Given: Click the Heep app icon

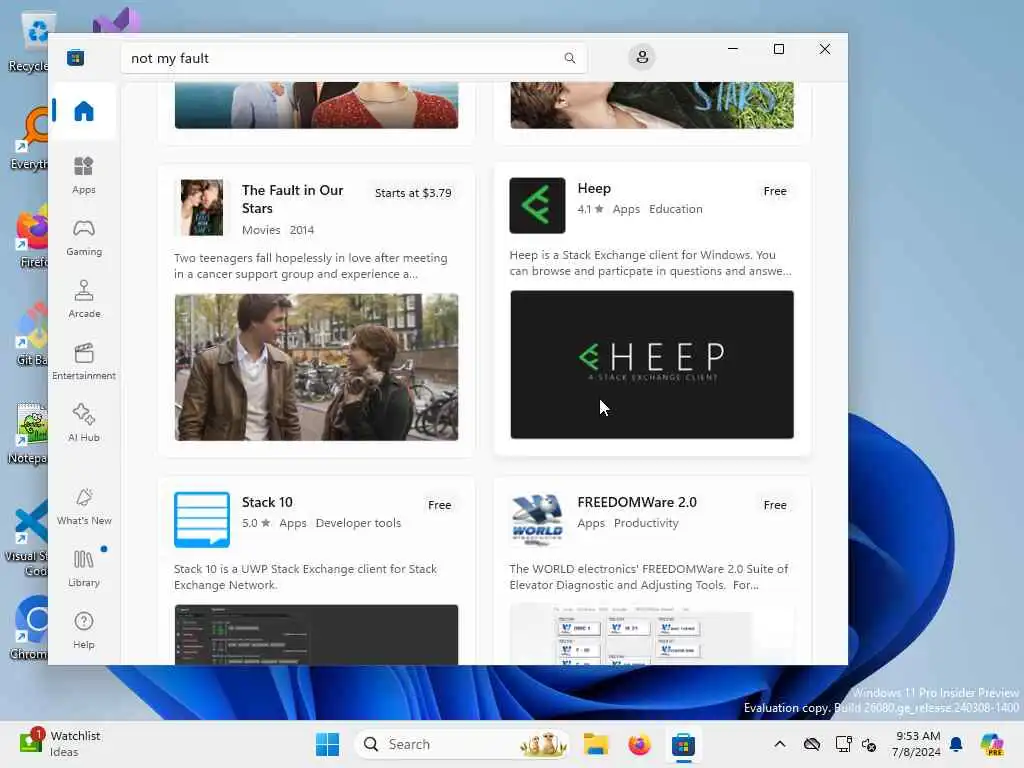Looking at the screenshot, I should click(537, 205).
